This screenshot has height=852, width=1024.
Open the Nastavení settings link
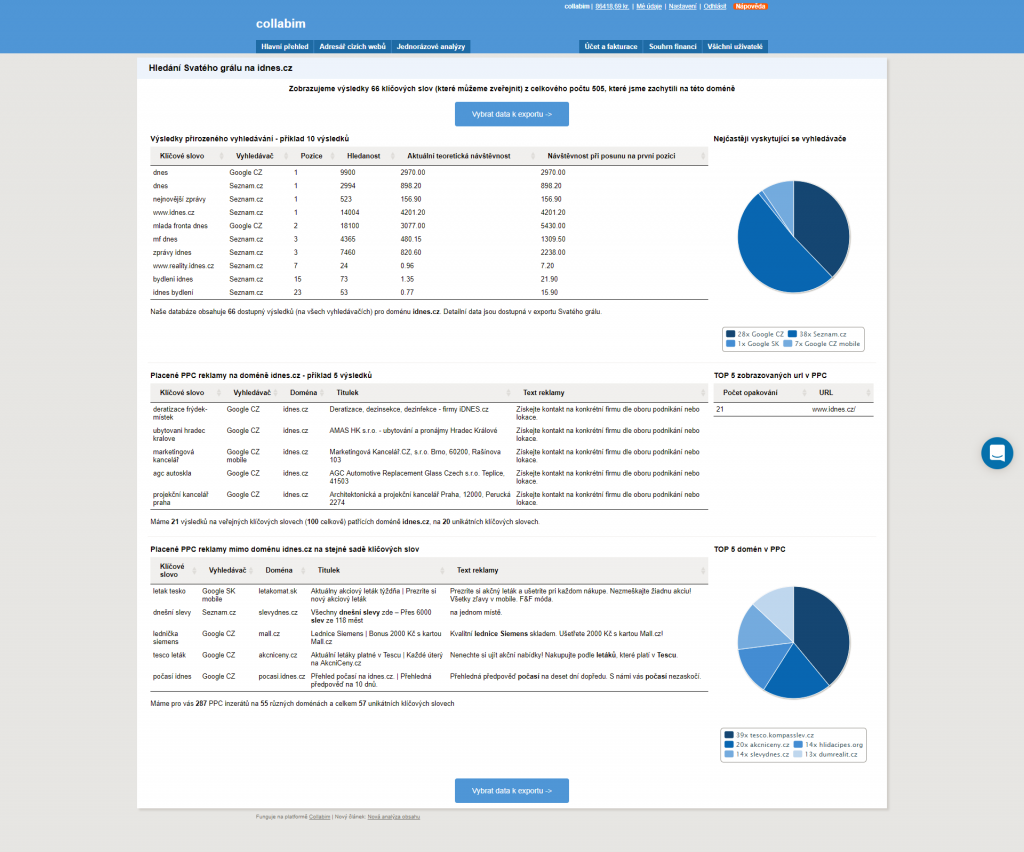coord(682,6)
